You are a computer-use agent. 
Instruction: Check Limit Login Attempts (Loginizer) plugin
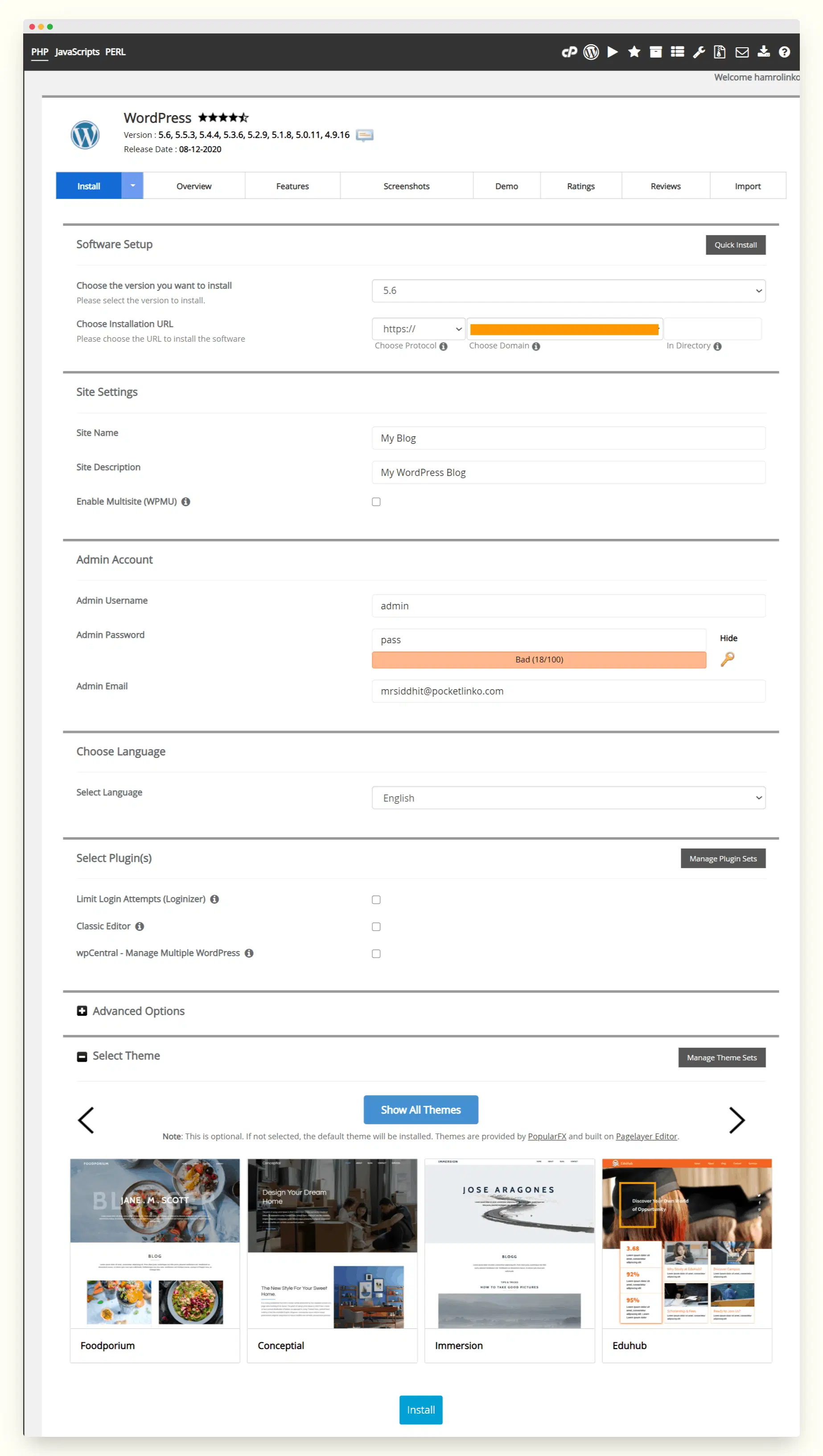tap(376, 900)
